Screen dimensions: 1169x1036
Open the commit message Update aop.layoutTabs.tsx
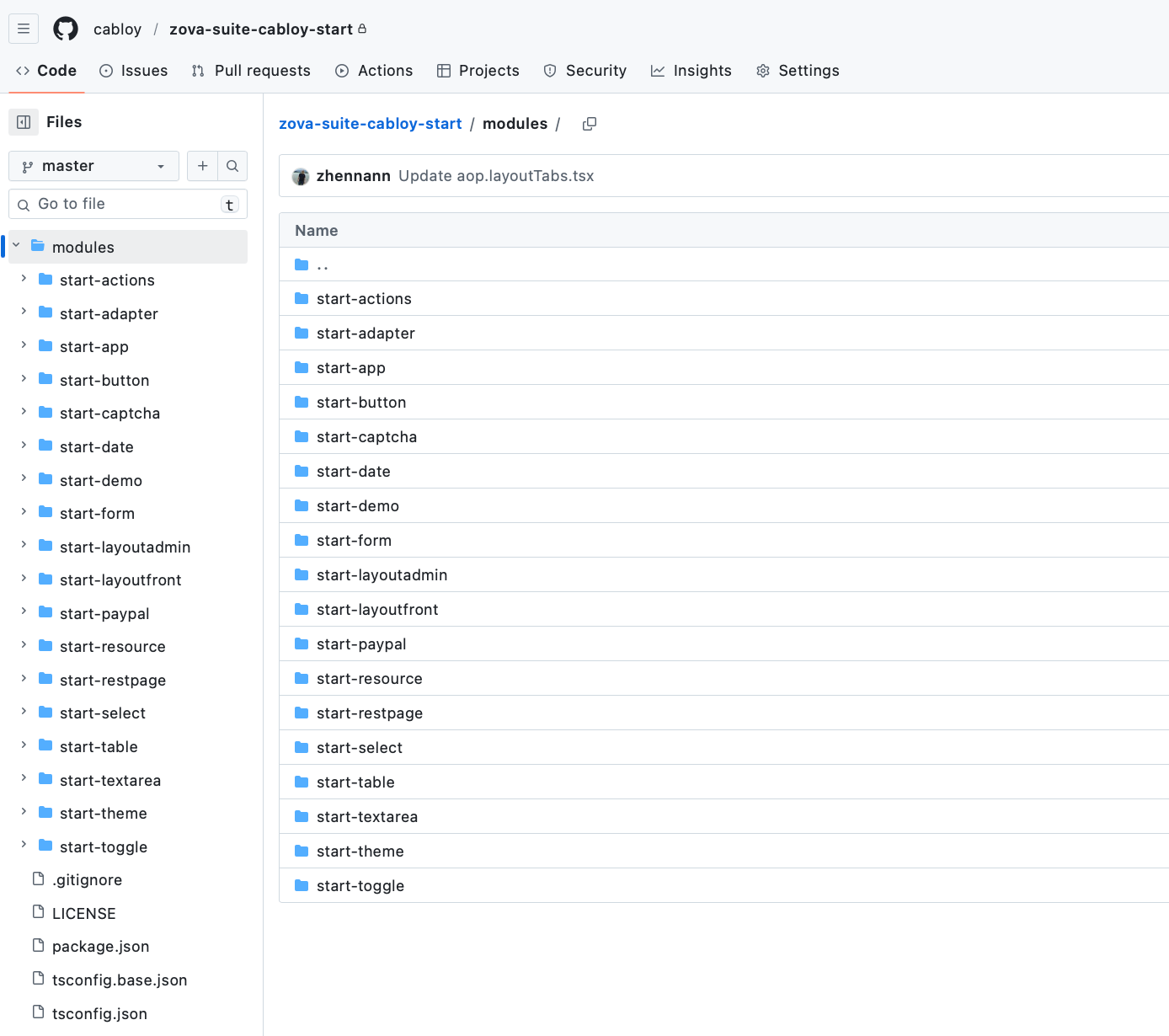click(496, 176)
